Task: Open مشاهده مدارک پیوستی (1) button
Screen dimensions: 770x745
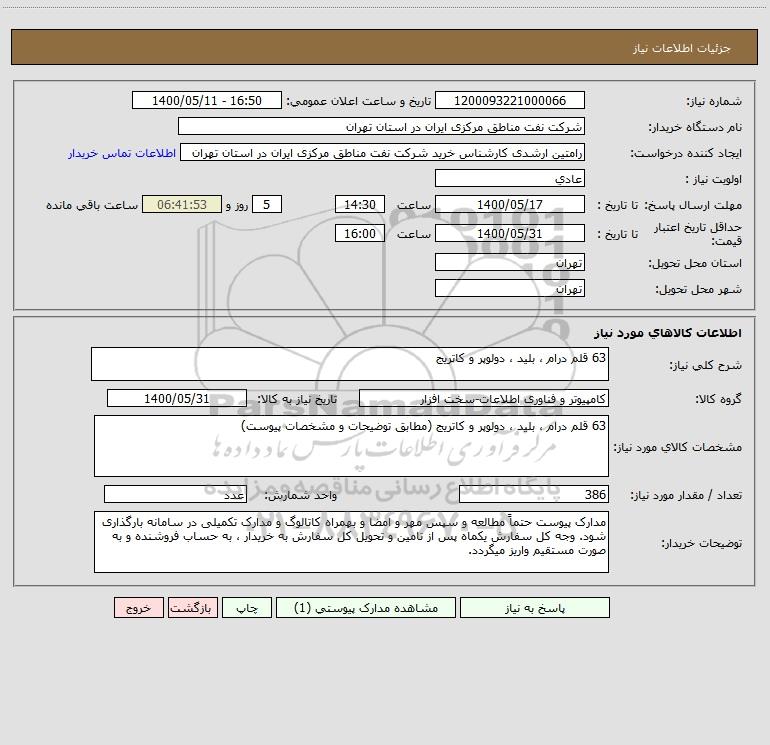Action: (366, 608)
